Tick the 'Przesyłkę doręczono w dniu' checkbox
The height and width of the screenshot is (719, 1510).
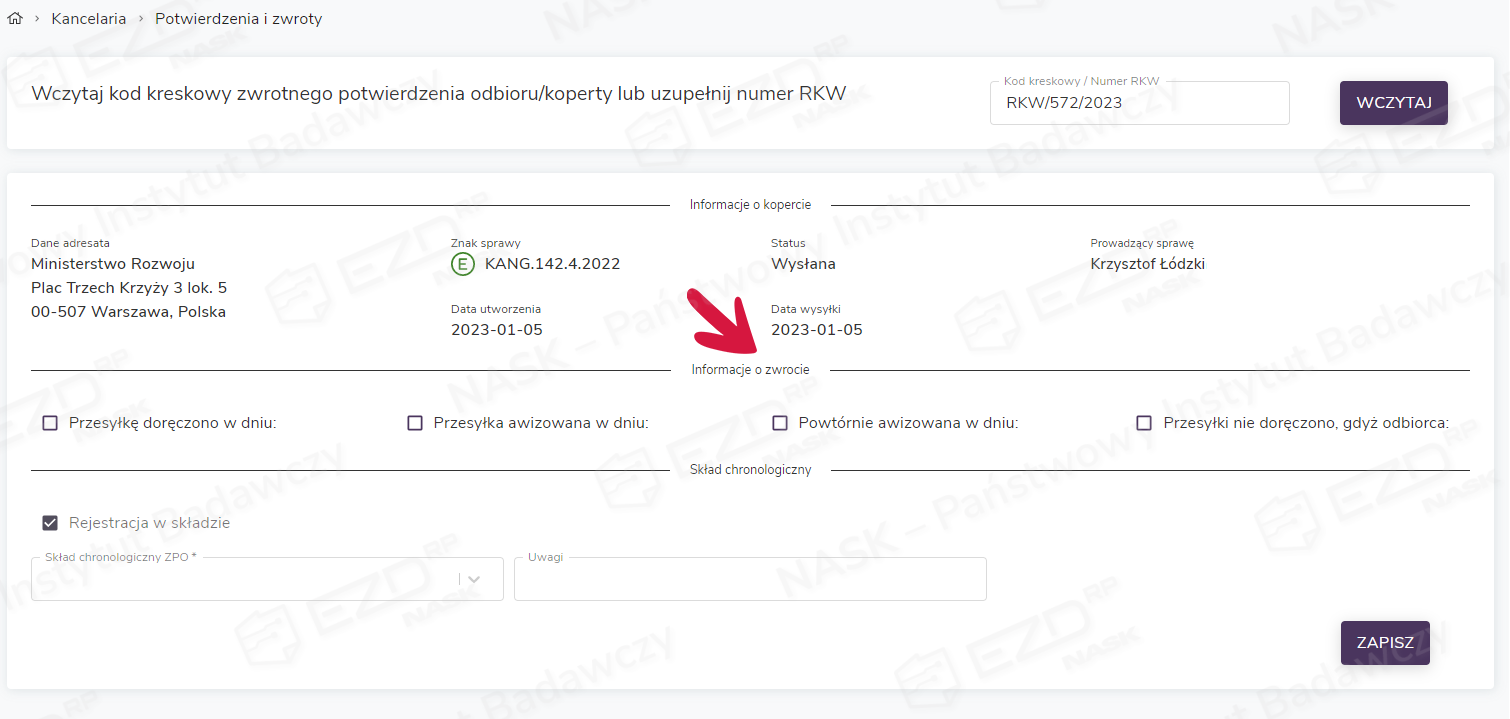point(50,423)
